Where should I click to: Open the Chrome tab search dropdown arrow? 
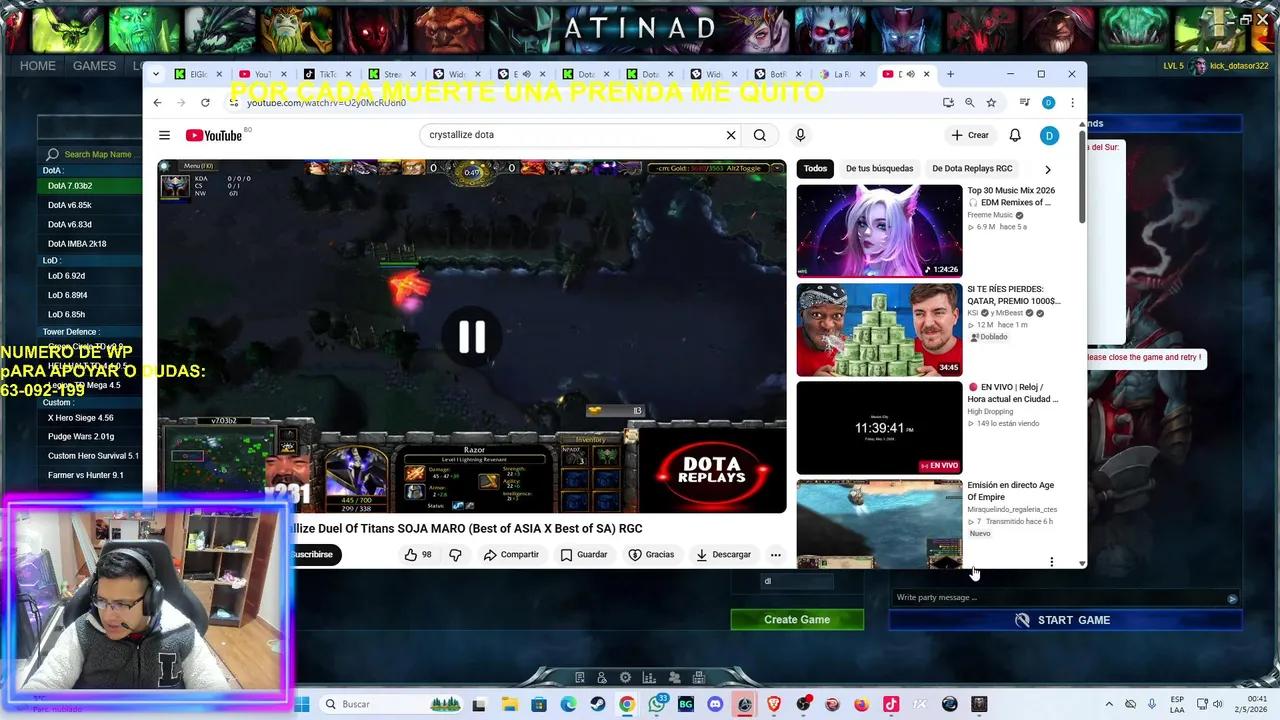[x=155, y=74]
